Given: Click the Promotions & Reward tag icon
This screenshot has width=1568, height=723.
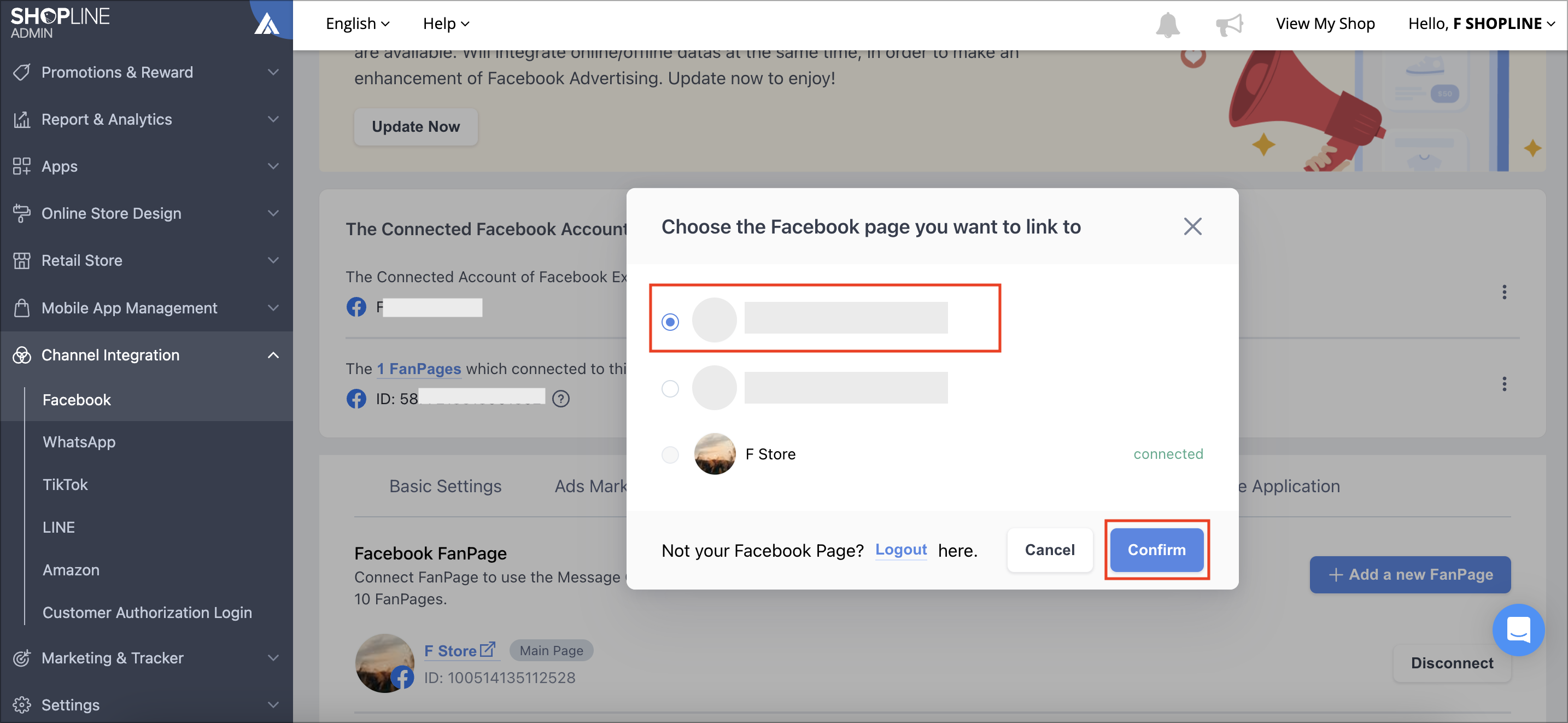Looking at the screenshot, I should click(x=22, y=72).
